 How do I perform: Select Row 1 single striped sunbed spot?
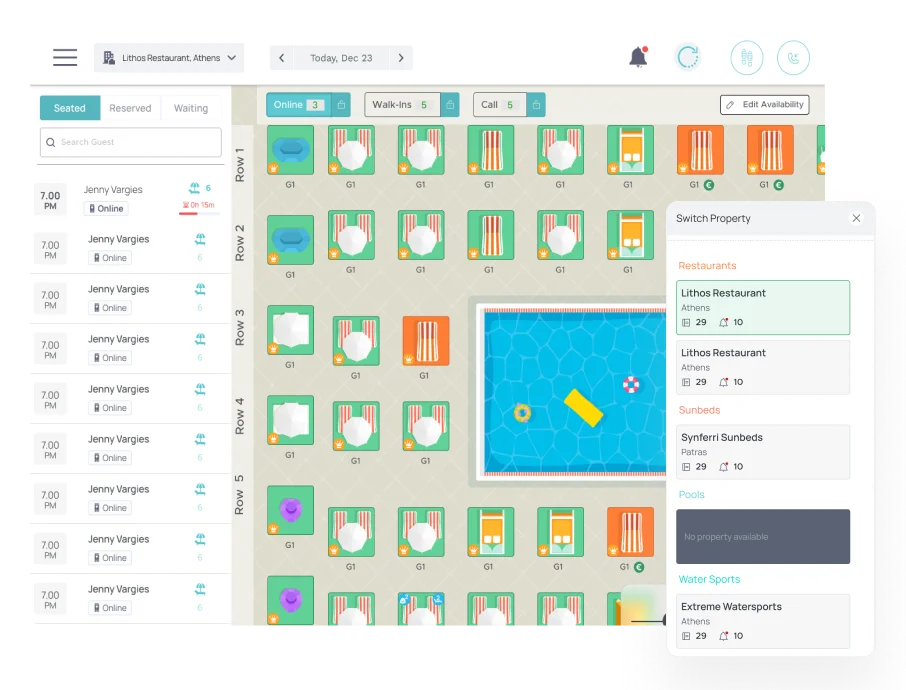tap(491, 150)
